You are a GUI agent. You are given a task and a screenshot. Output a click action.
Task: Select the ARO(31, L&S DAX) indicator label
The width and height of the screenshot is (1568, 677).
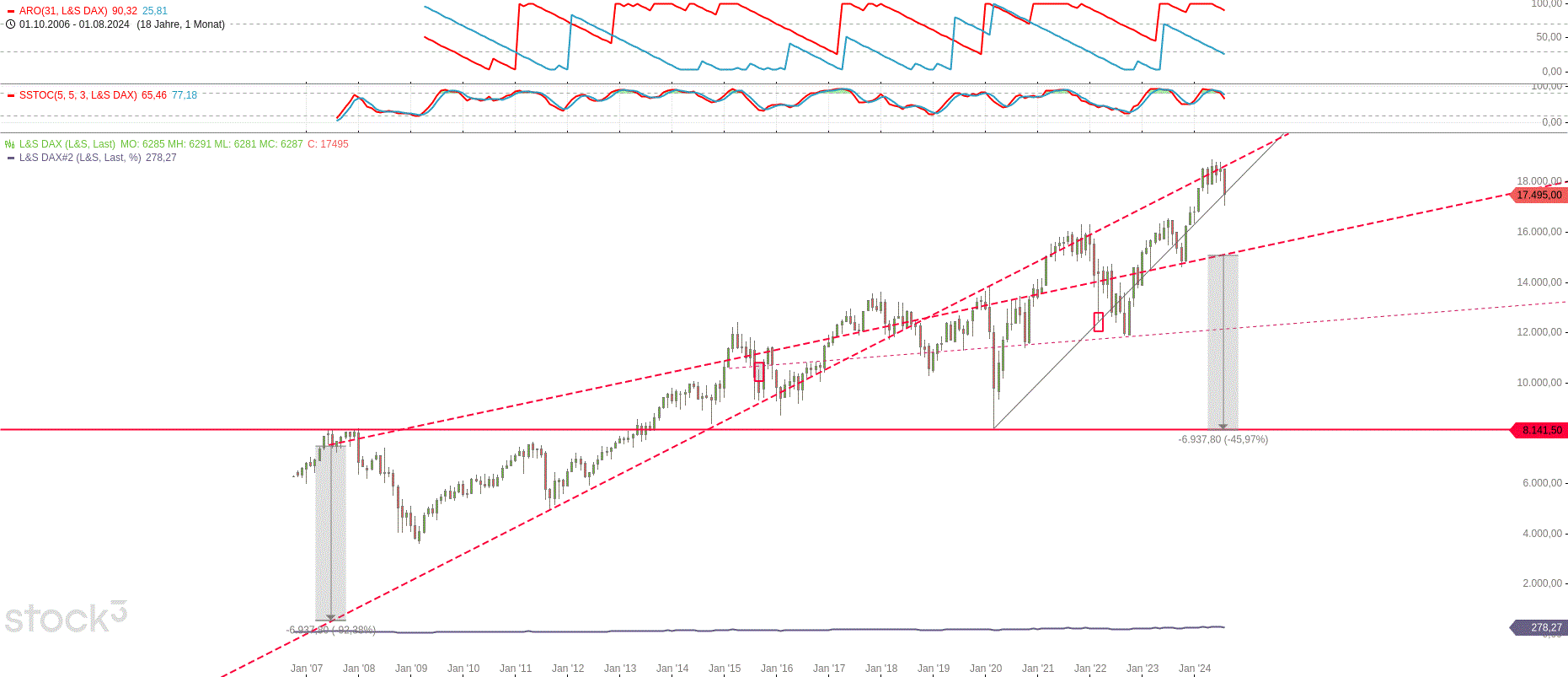point(63,11)
